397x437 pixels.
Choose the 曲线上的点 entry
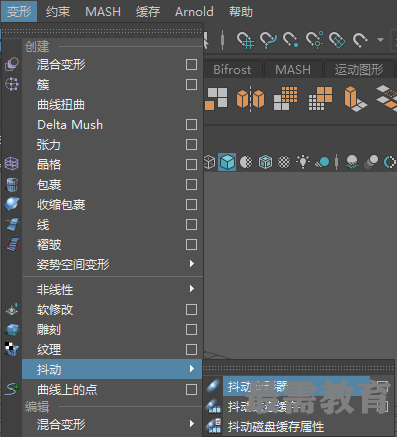click(67, 390)
